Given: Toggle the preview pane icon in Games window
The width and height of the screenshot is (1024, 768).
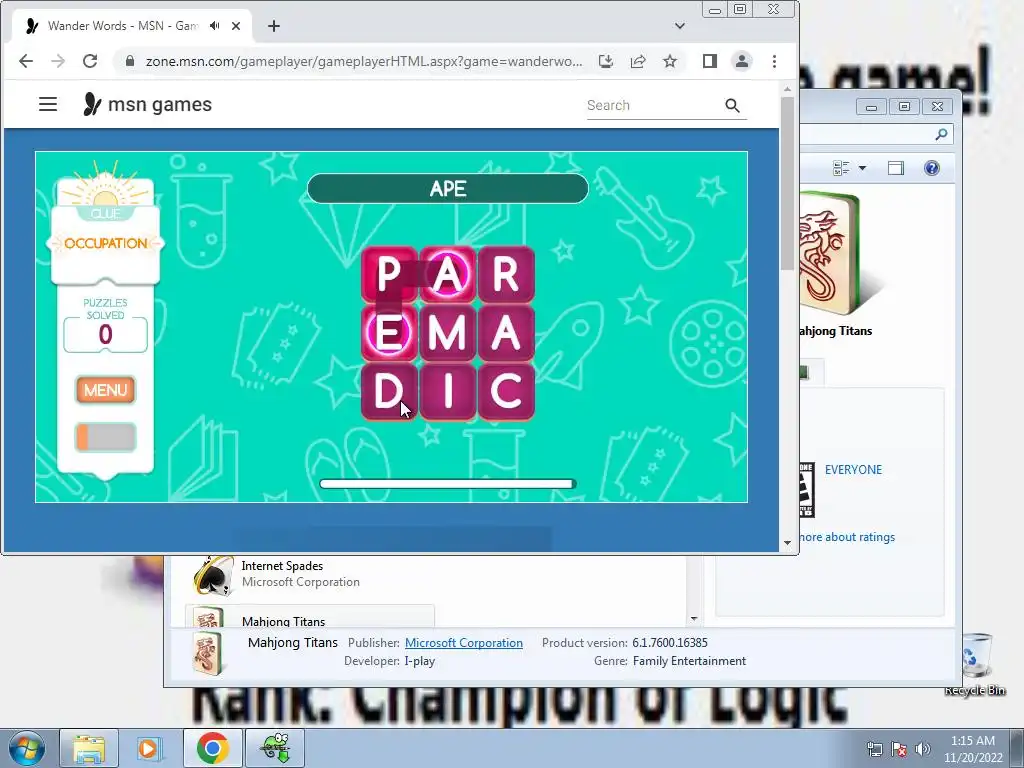Looking at the screenshot, I should pyautogui.click(x=896, y=168).
